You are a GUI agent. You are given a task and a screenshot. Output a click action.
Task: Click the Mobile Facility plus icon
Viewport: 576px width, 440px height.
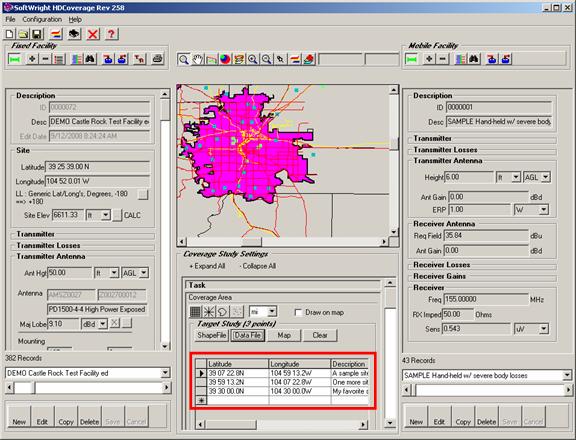click(x=429, y=59)
